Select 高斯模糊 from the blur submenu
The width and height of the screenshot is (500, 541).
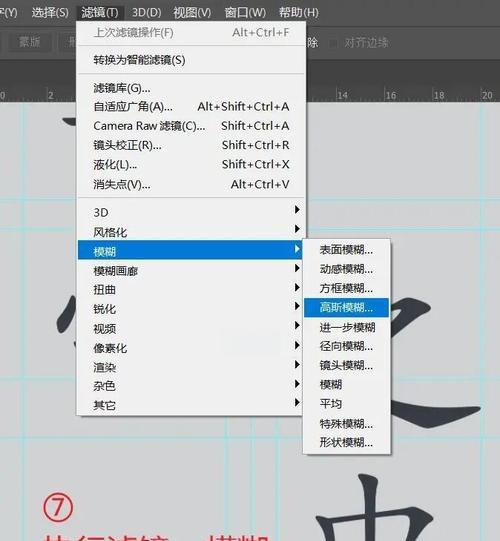(x=346, y=307)
